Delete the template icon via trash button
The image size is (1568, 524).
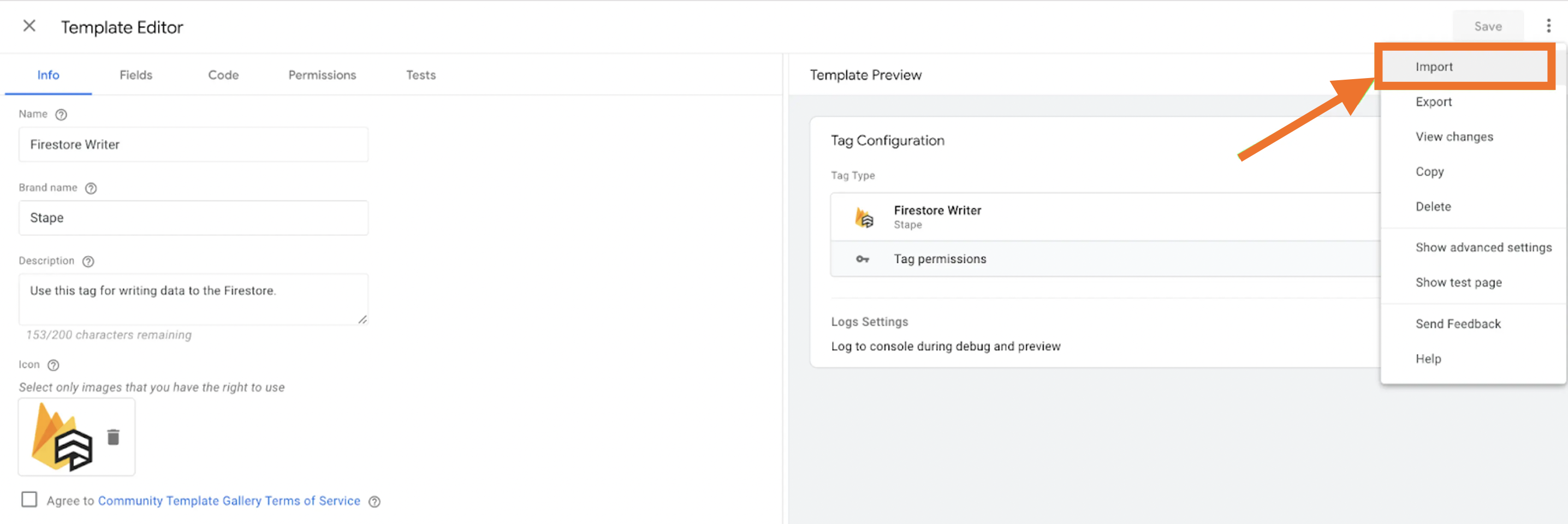[113, 437]
